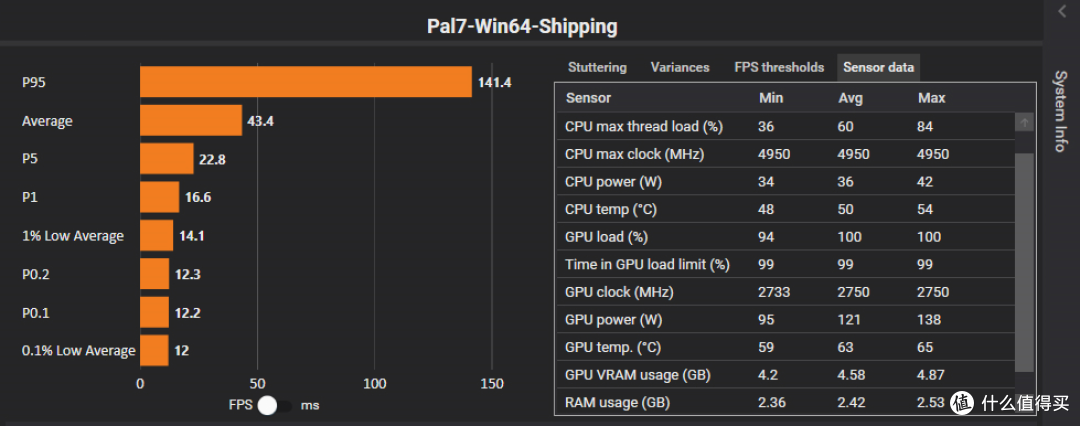Select the GPU VRAM usage row
1080x426 pixels.
pos(785,375)
